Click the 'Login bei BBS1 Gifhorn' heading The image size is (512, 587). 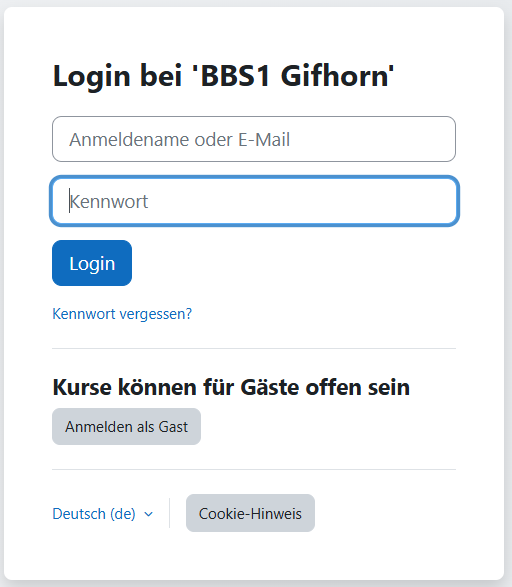click(x=223, y=76)
